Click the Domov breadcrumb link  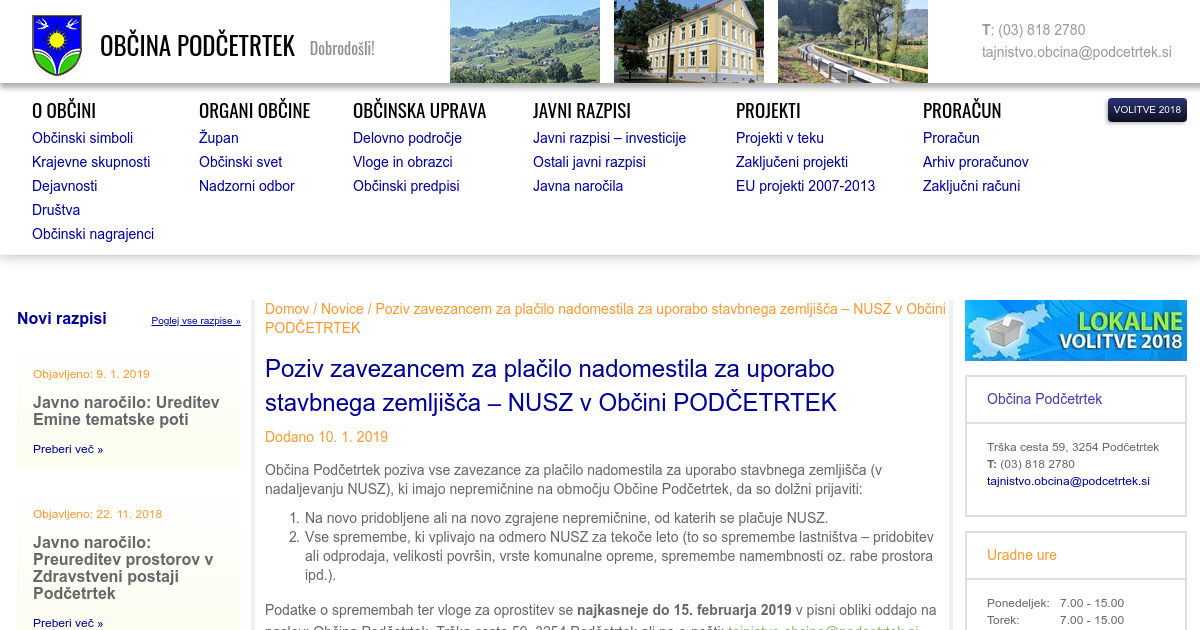pos(287,309)
